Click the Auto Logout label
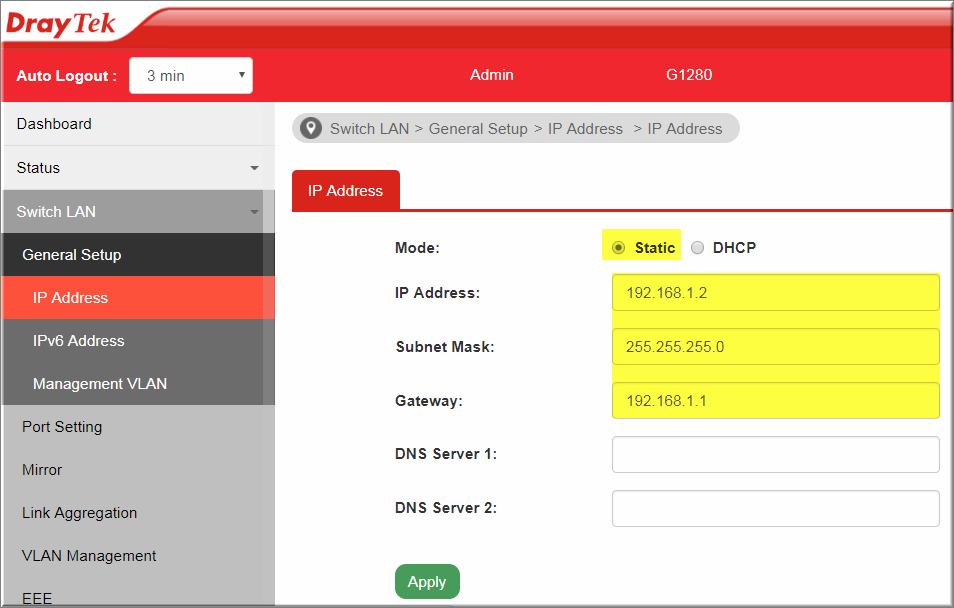 (x=66, y=76)
